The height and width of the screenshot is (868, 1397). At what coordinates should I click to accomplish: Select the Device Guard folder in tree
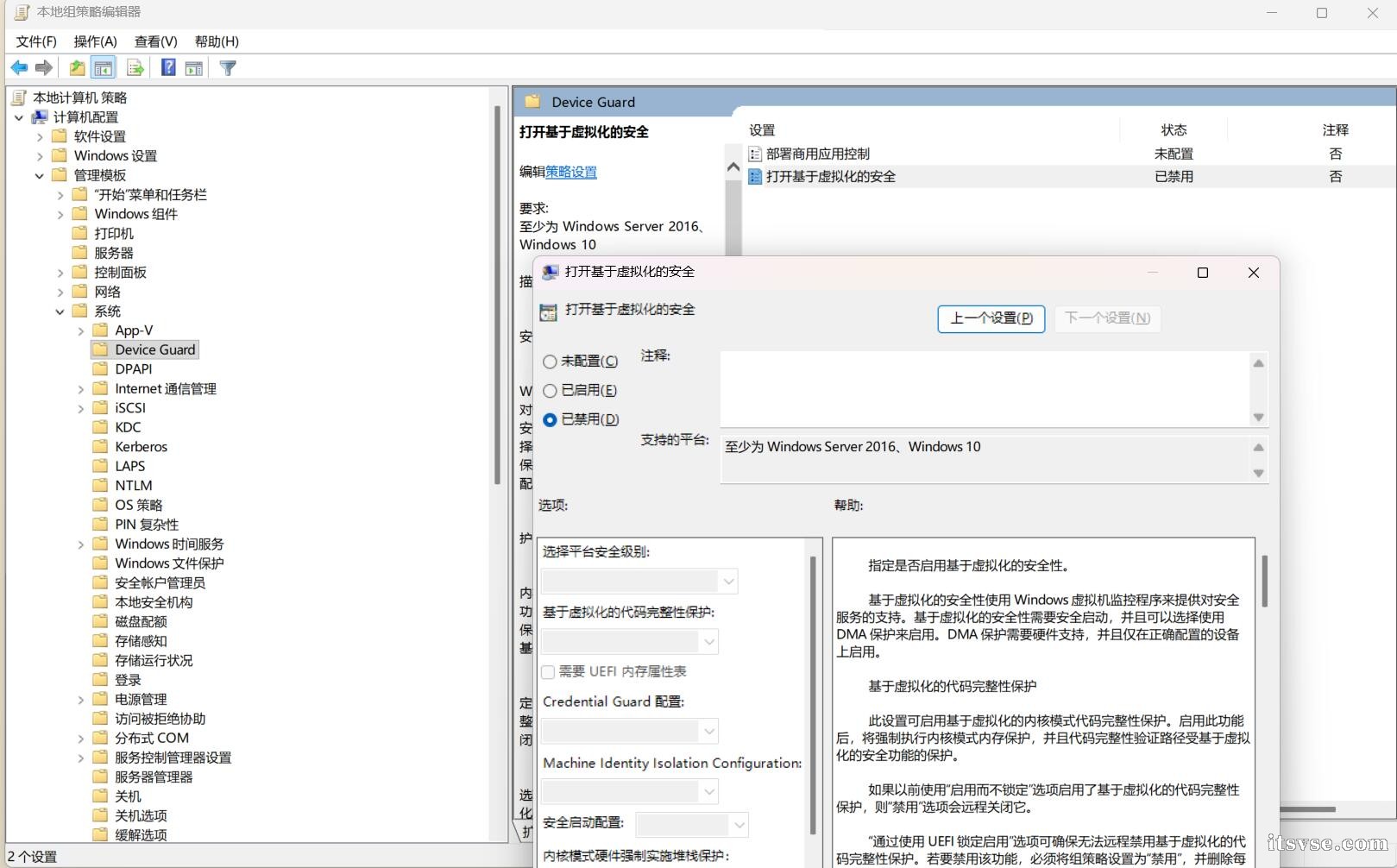click(x=154, y=349)
